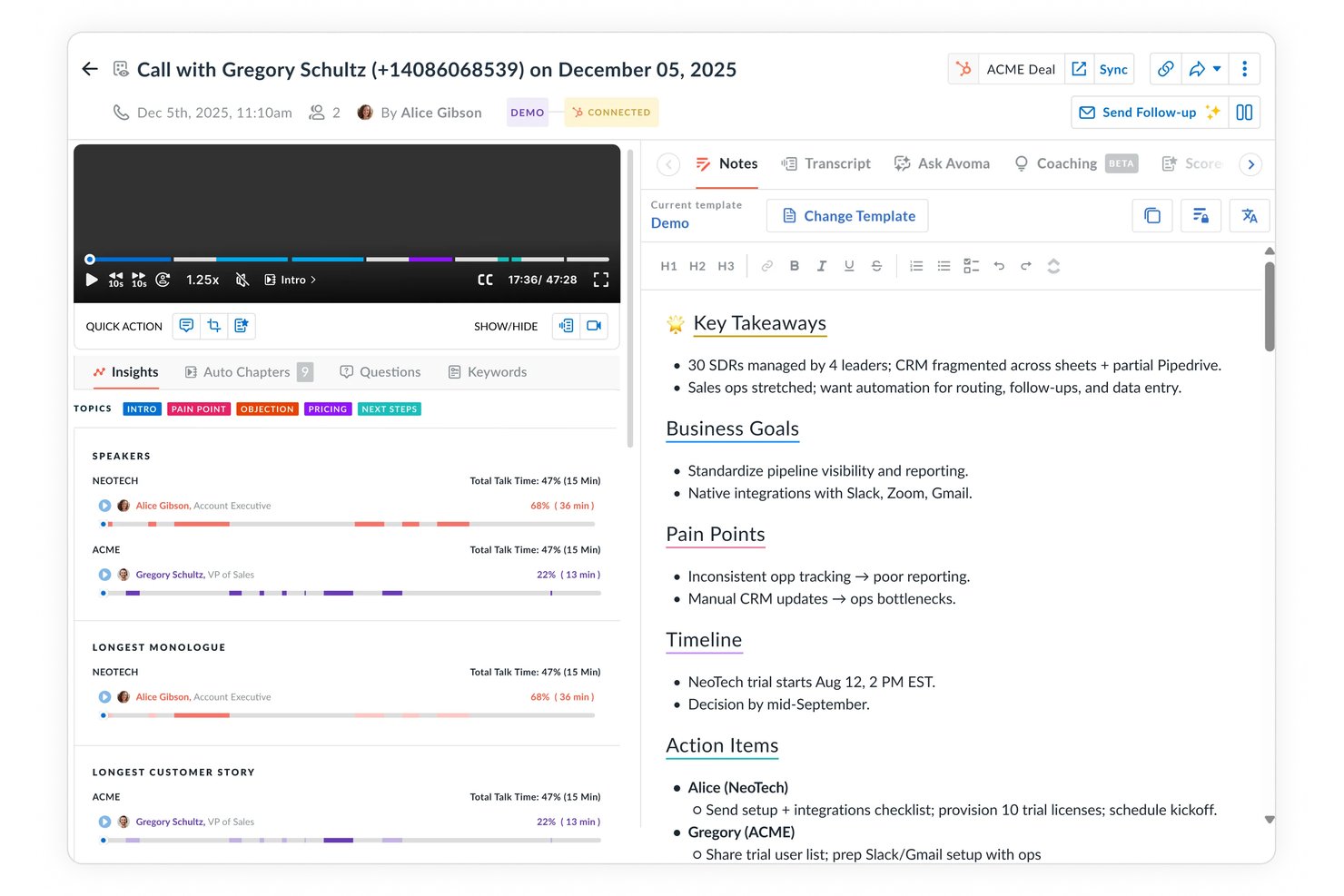Screen dimensions: 1344x896
Task: Redo edit in notes
Action: pos(1026,266)
